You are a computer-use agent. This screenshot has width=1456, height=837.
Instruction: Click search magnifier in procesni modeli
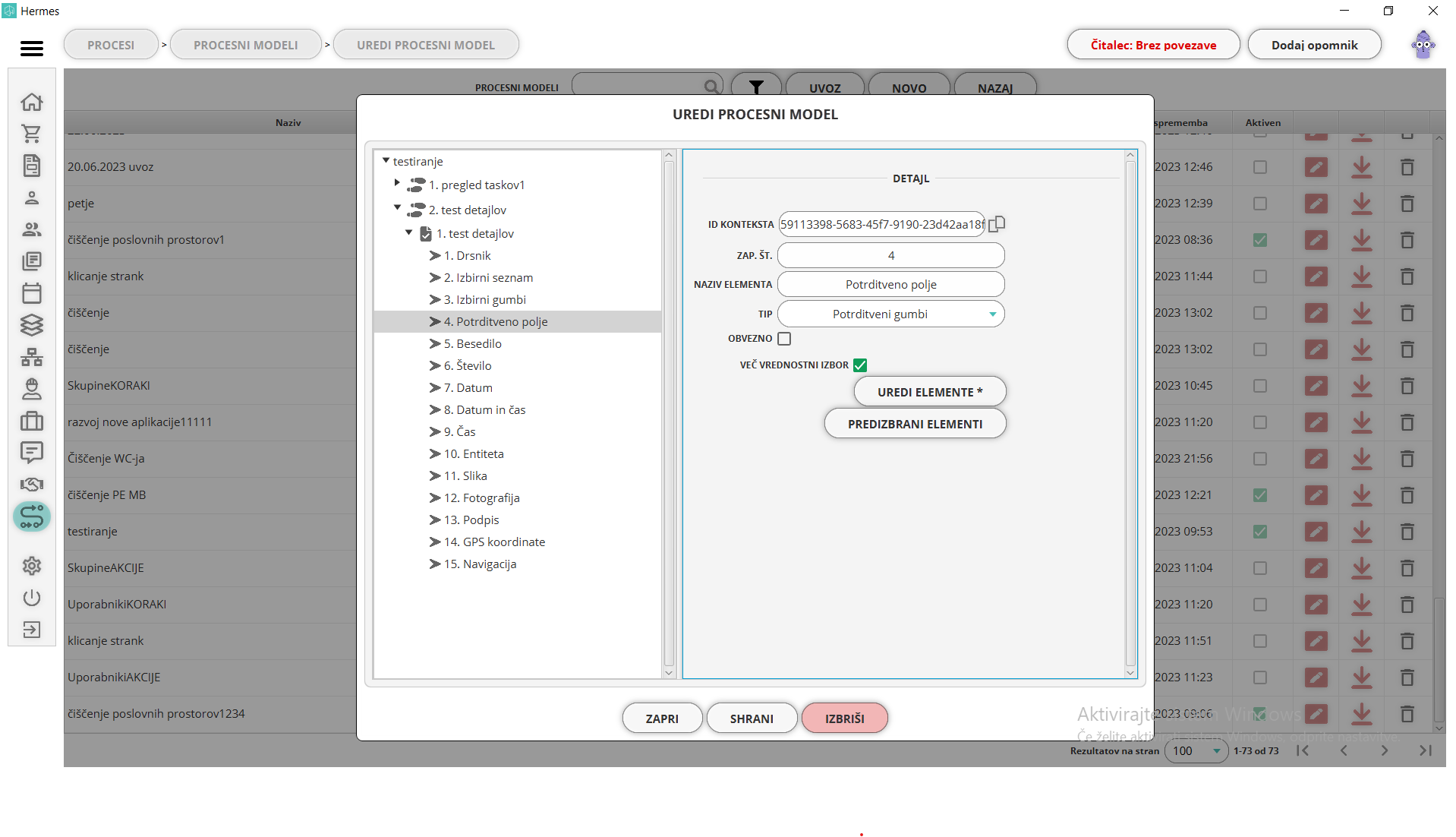tap(711, 87)
